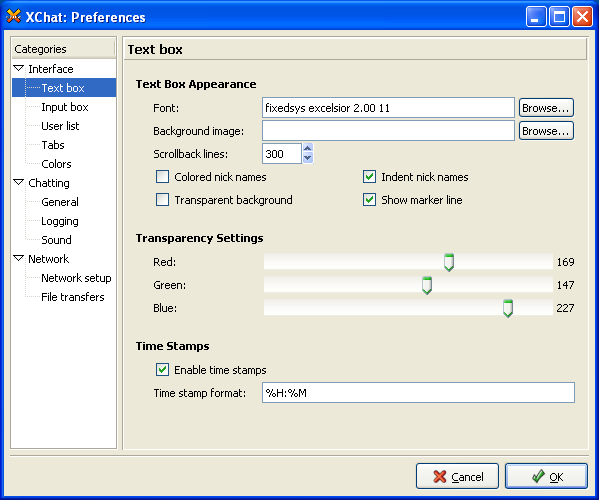
Task: Click the Green transparency slider handle
Action: 427,285
